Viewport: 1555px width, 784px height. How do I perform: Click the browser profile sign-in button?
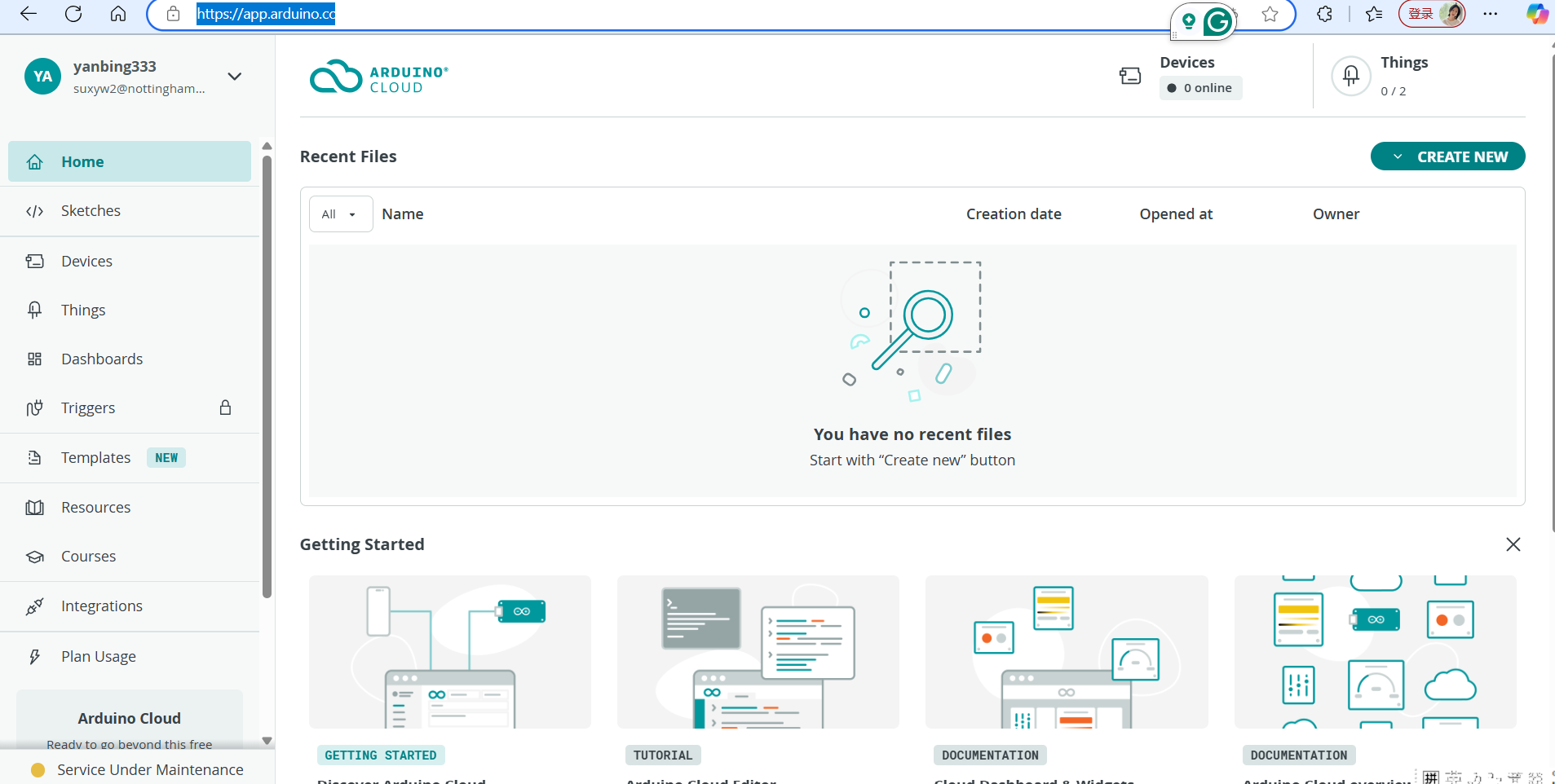[1432, 14]
